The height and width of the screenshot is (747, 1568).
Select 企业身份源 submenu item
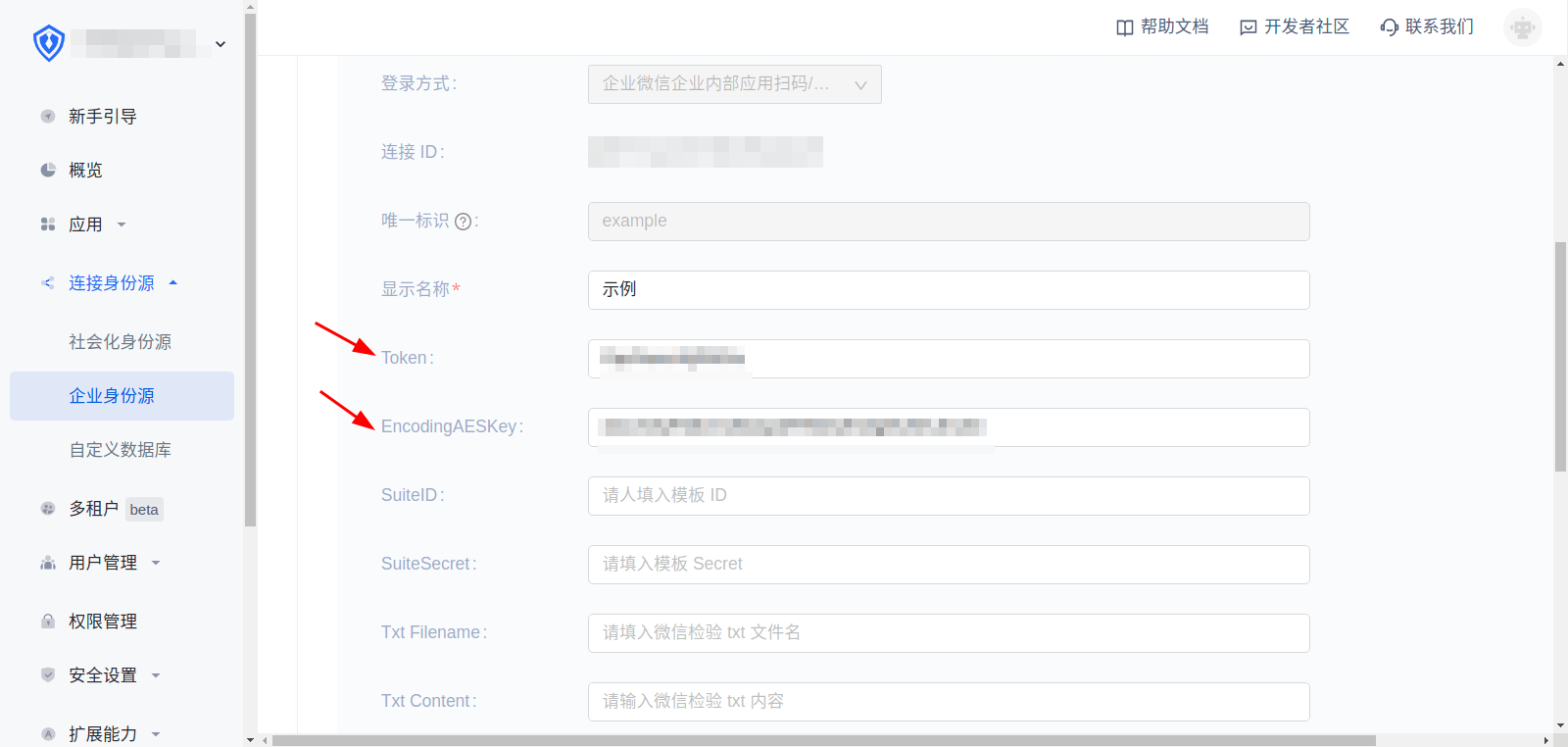pyautogui.click(x=122, y=396)
